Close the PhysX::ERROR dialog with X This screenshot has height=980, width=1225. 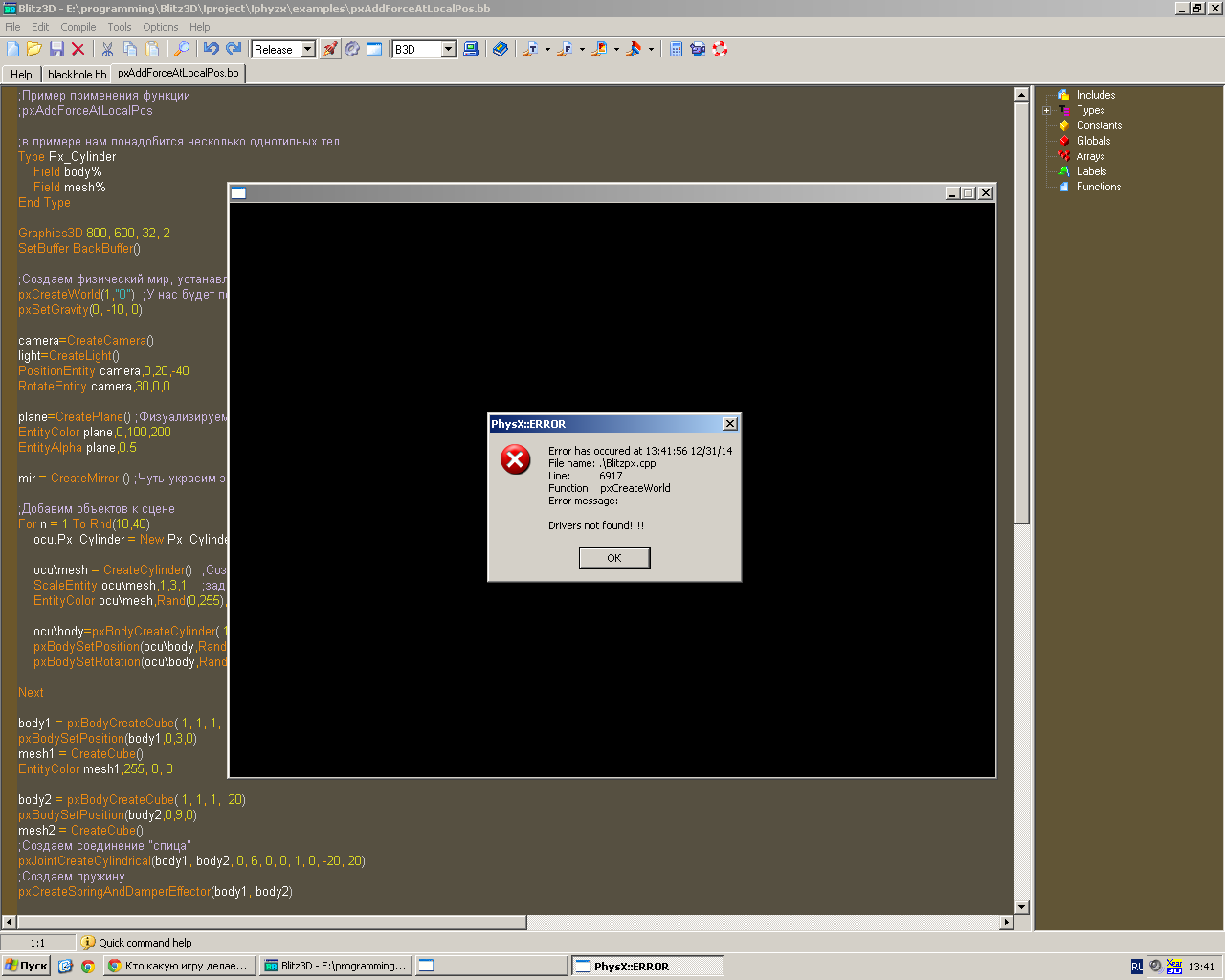point(730,424)
